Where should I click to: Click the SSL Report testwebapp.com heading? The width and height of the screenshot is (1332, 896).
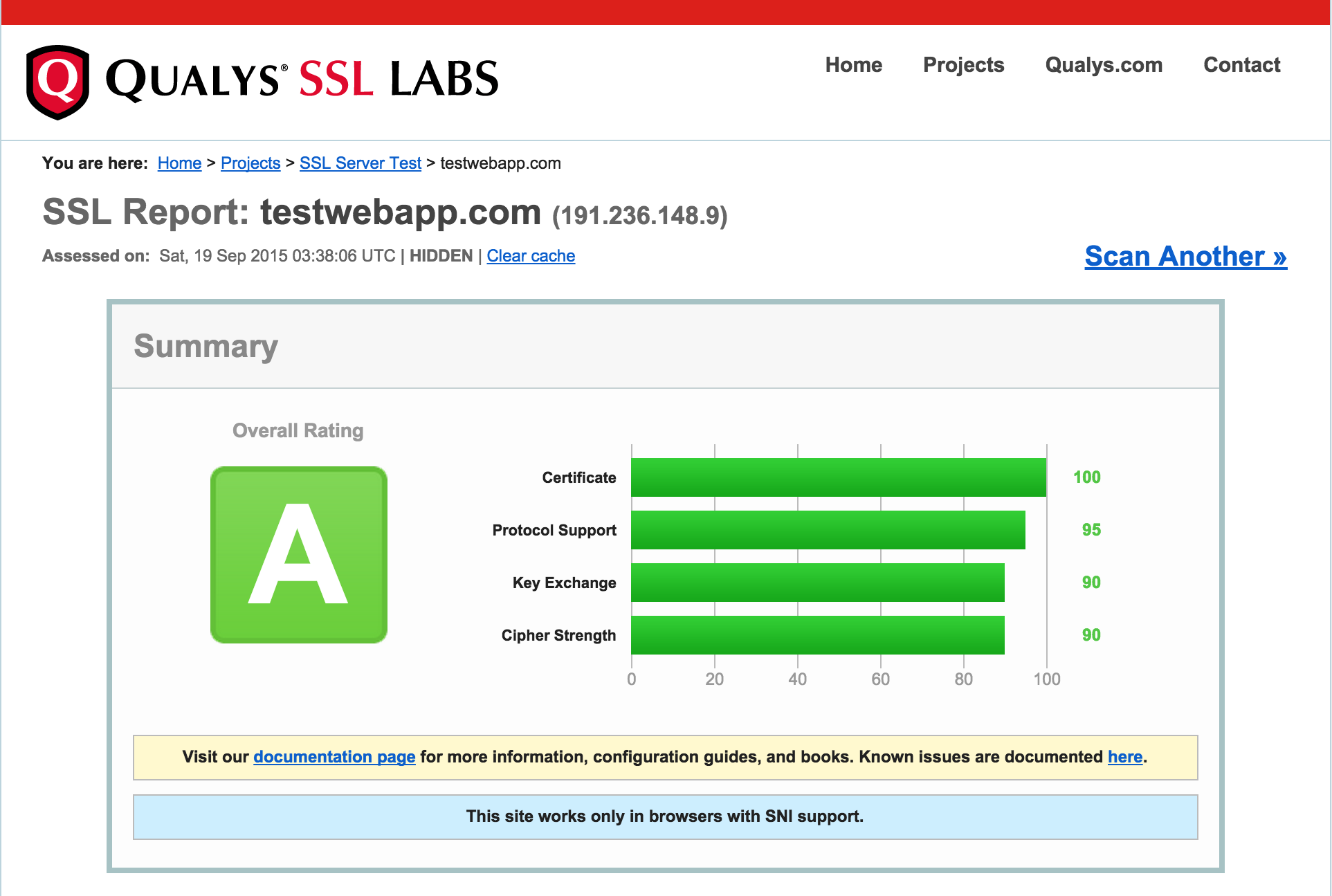384,212
